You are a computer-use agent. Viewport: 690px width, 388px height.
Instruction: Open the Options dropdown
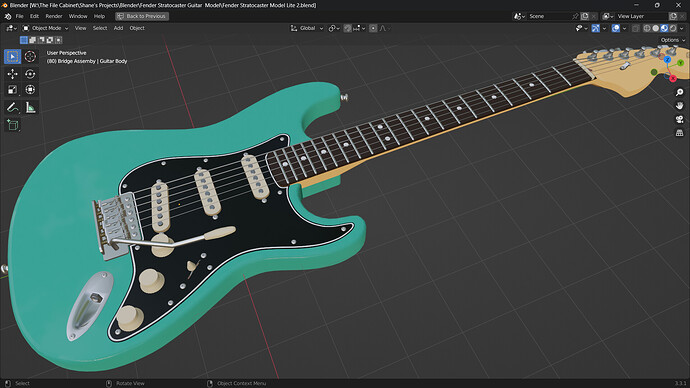(673, 40)
